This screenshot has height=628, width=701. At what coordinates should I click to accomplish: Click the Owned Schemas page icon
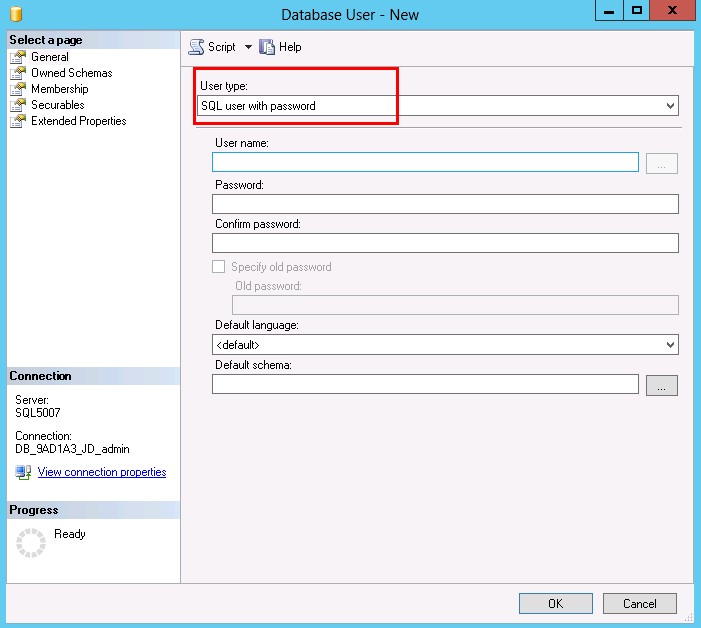[x=18, y=73]
